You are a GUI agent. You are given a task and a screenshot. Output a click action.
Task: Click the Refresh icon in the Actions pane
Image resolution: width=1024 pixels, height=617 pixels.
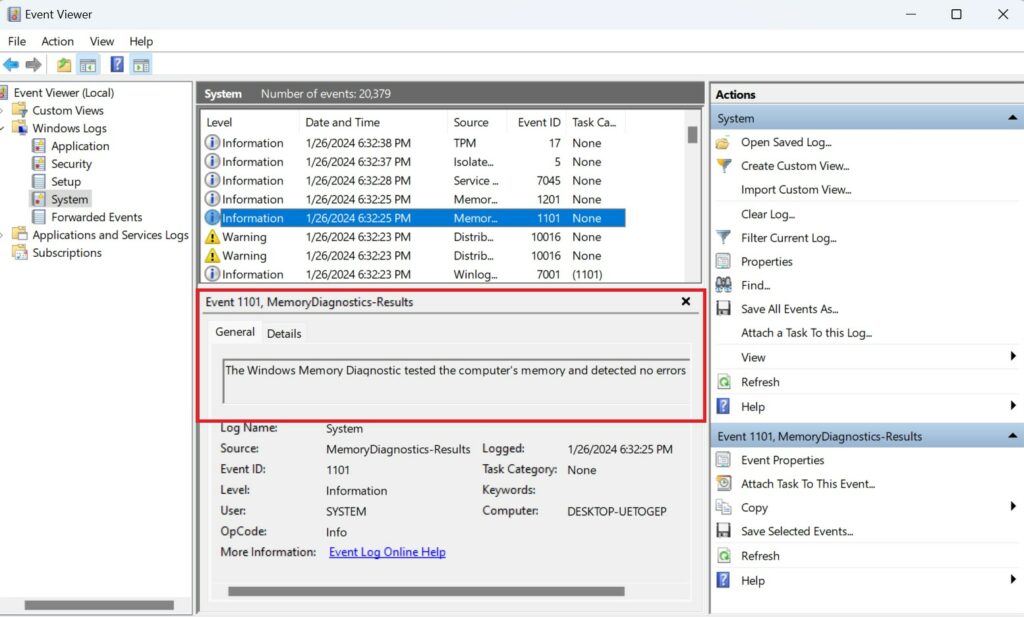pyautogui.click(x=723, y=381)
